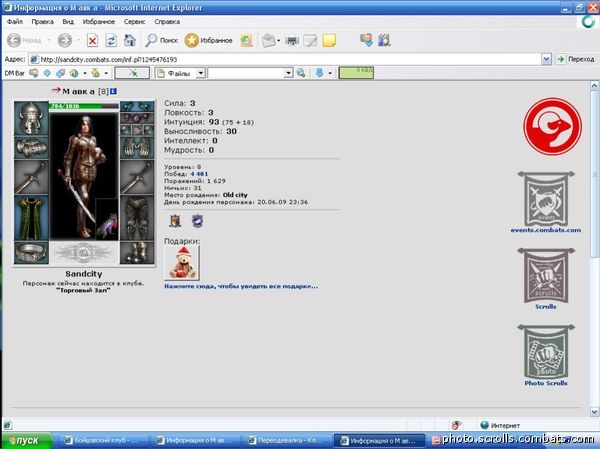
Task: Open the пуск Start button
Action: (x=26, y=441)
